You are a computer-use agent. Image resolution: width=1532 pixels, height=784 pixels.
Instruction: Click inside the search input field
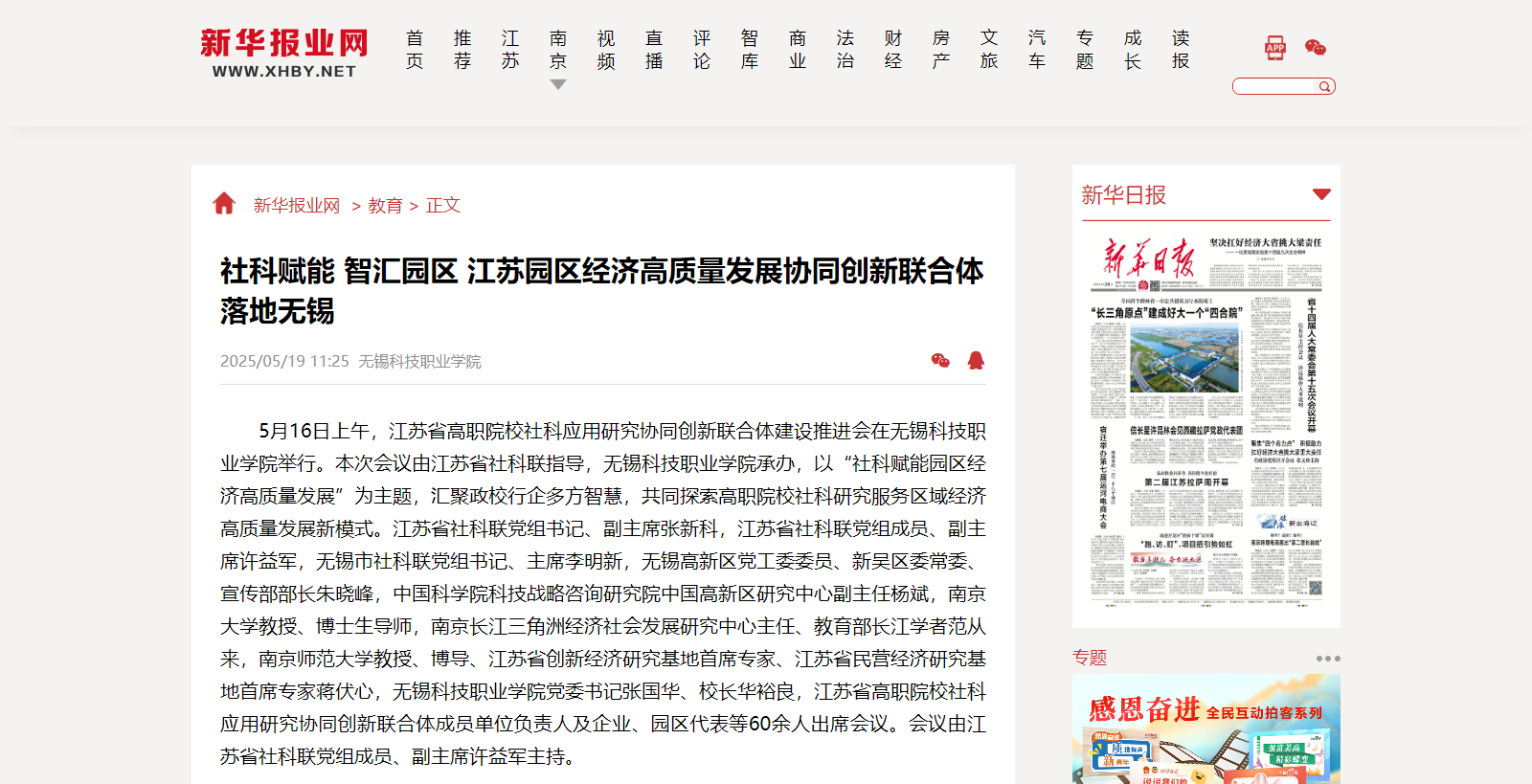(x=1275, y=87)
